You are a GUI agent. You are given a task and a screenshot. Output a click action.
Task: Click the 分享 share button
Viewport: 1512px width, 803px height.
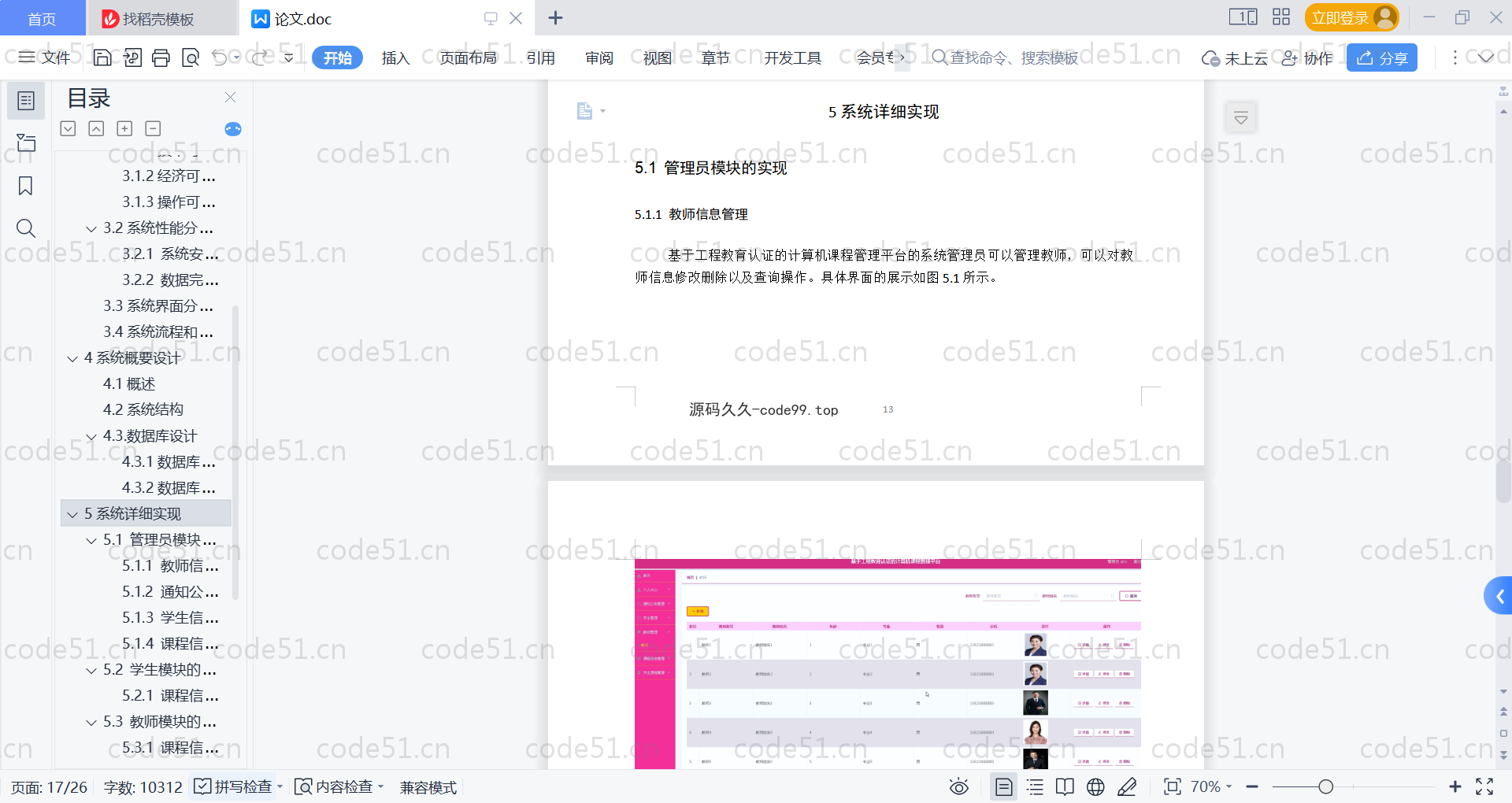tap(1382, 57)
